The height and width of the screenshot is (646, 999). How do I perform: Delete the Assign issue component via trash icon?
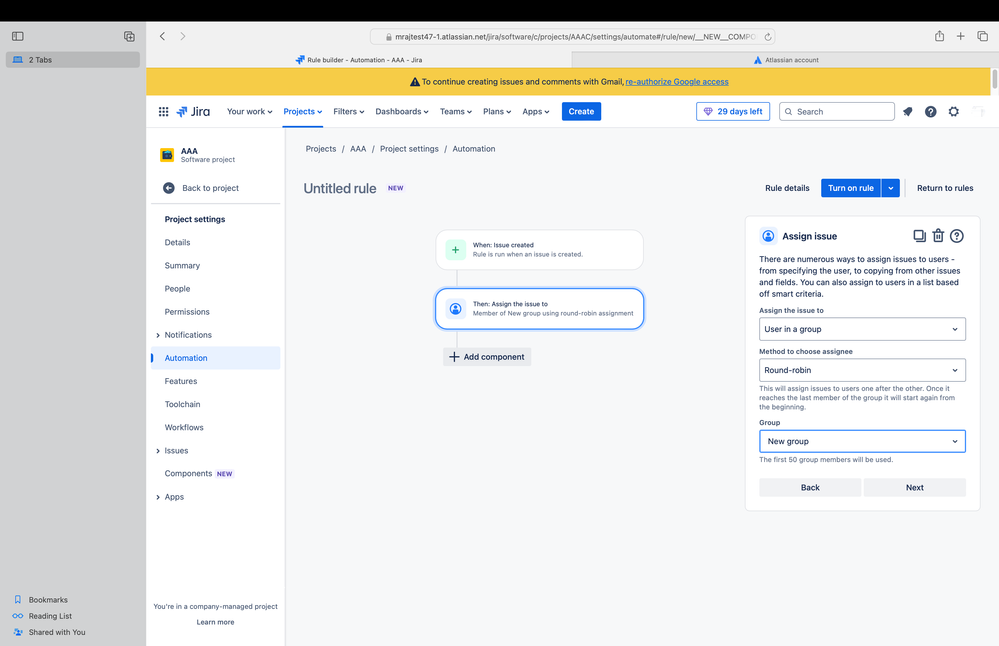[938, 236]
